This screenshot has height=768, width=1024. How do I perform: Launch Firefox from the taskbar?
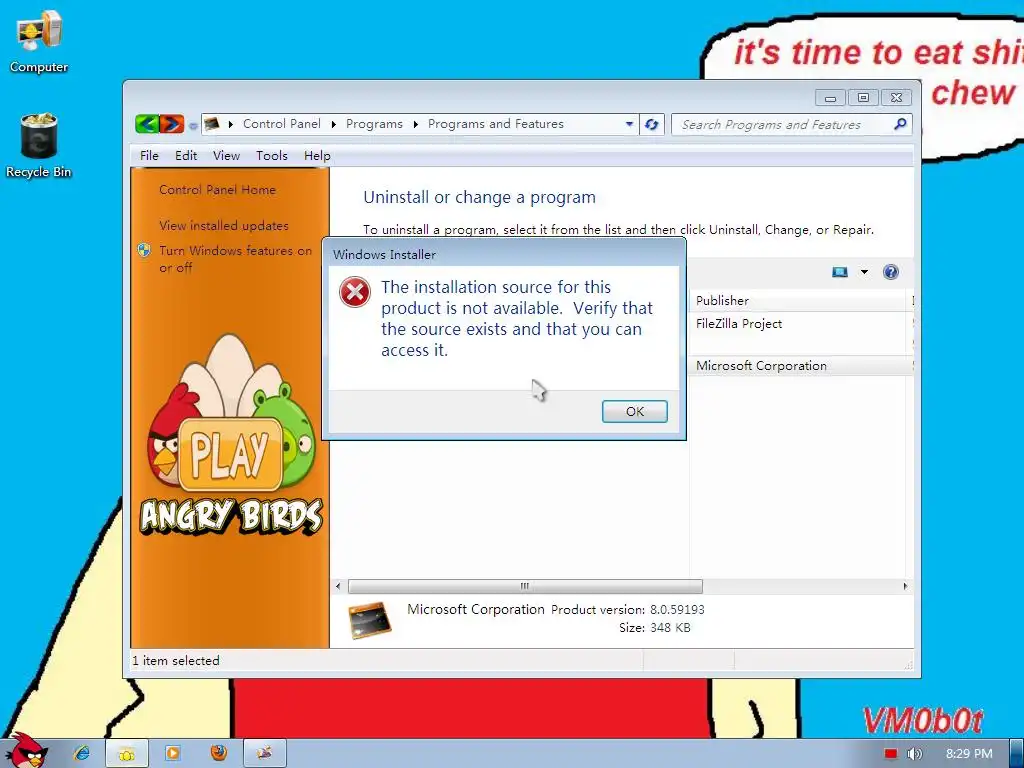(x=219, y=753)
